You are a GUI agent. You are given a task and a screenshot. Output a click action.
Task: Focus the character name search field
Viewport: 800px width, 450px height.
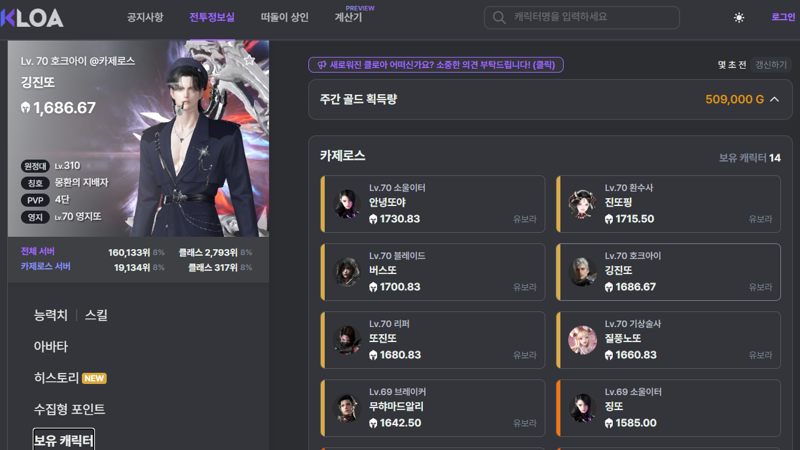tap(582, 17)
